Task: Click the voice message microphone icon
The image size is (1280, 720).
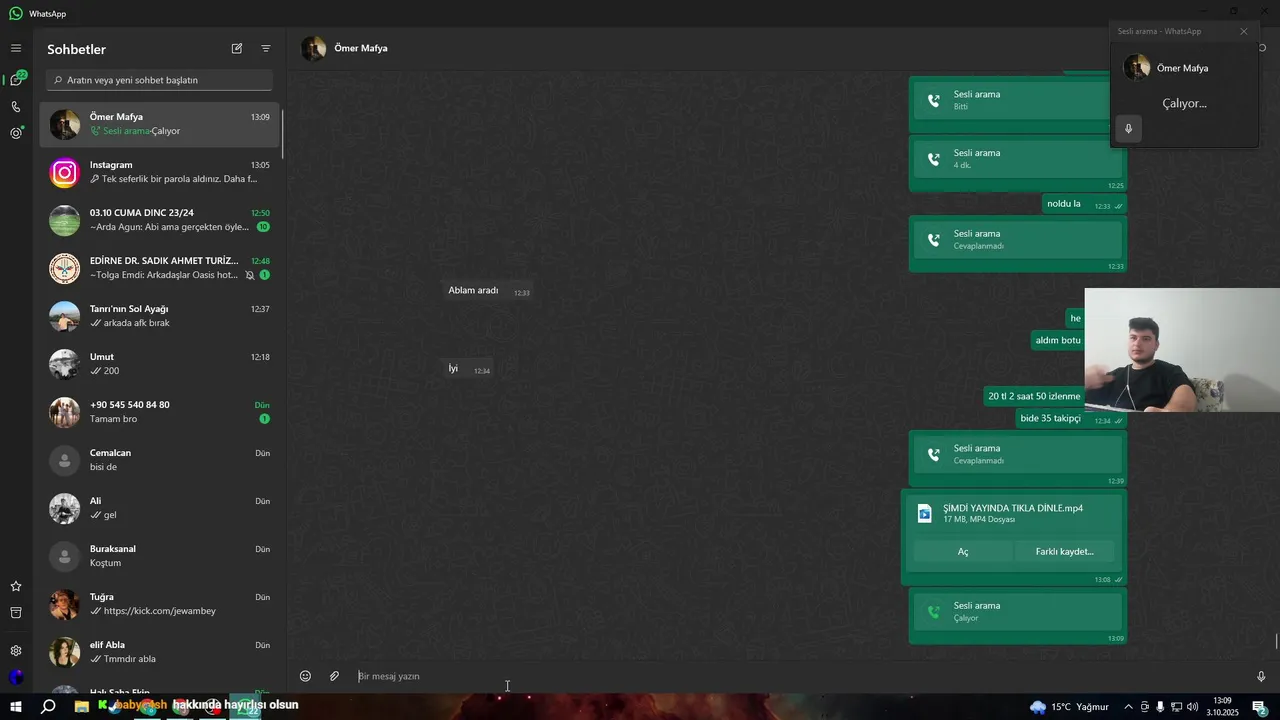Action: click(1261, 676)
